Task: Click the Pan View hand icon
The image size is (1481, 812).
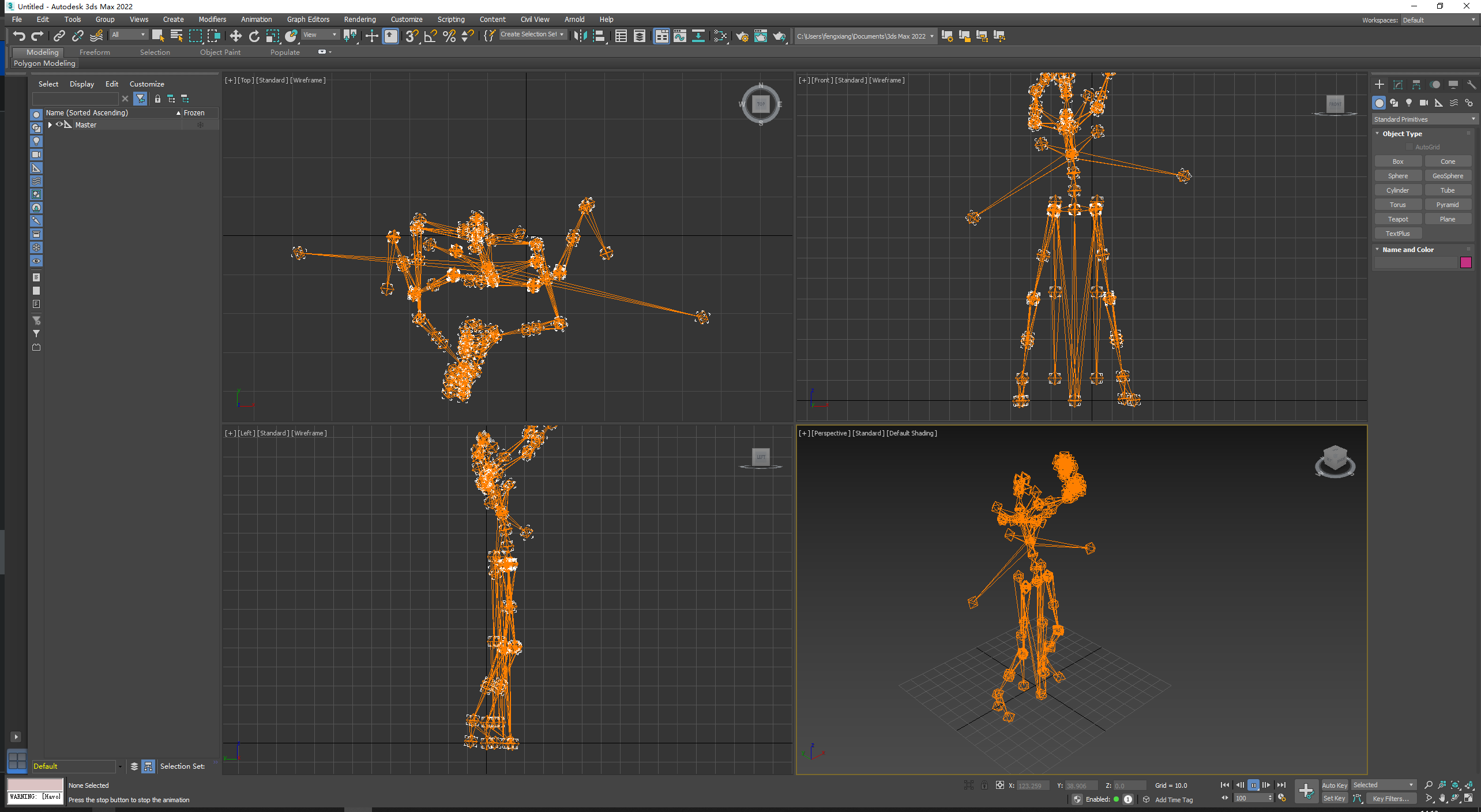Action: 1442,798
